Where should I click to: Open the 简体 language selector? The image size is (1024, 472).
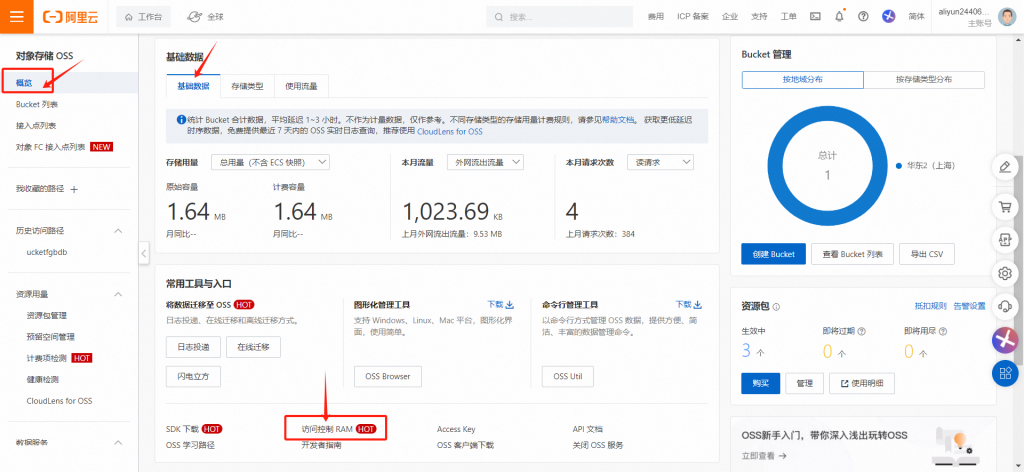(916, 17)
